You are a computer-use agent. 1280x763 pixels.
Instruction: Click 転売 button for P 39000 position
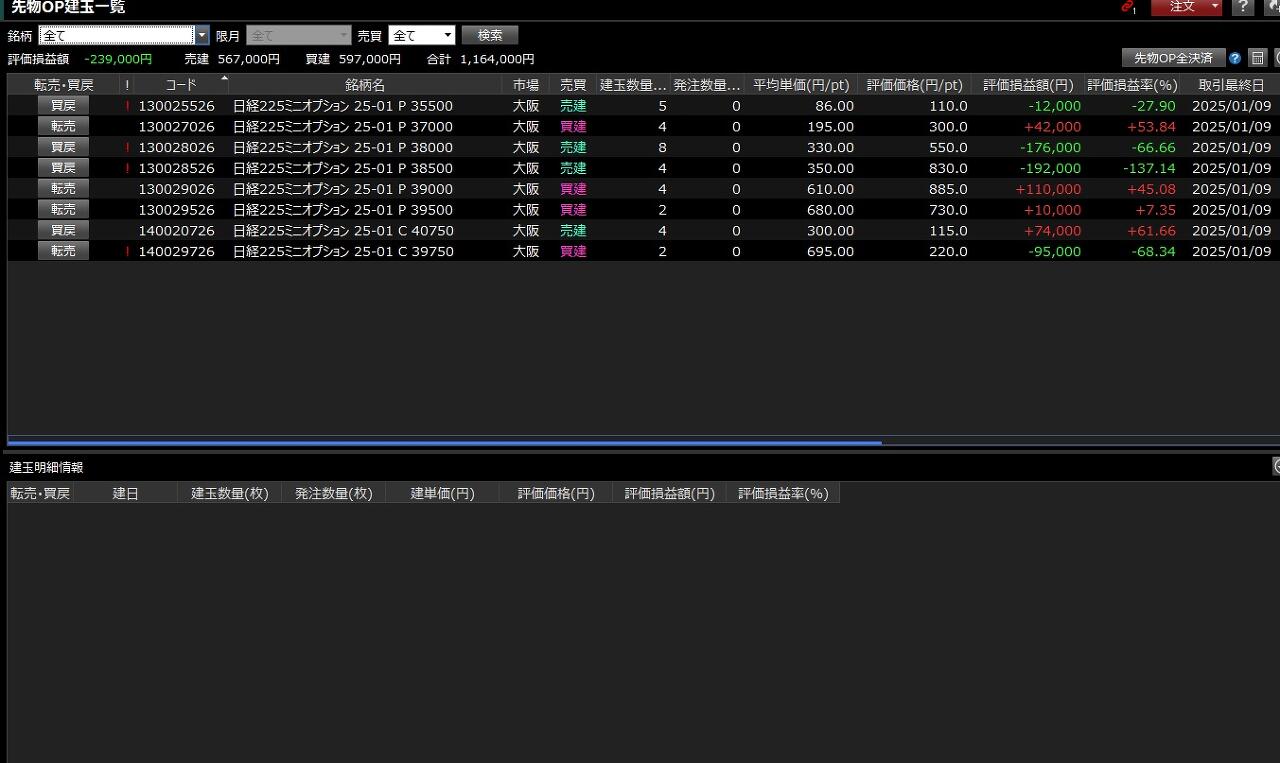click(x=63, y=189)
